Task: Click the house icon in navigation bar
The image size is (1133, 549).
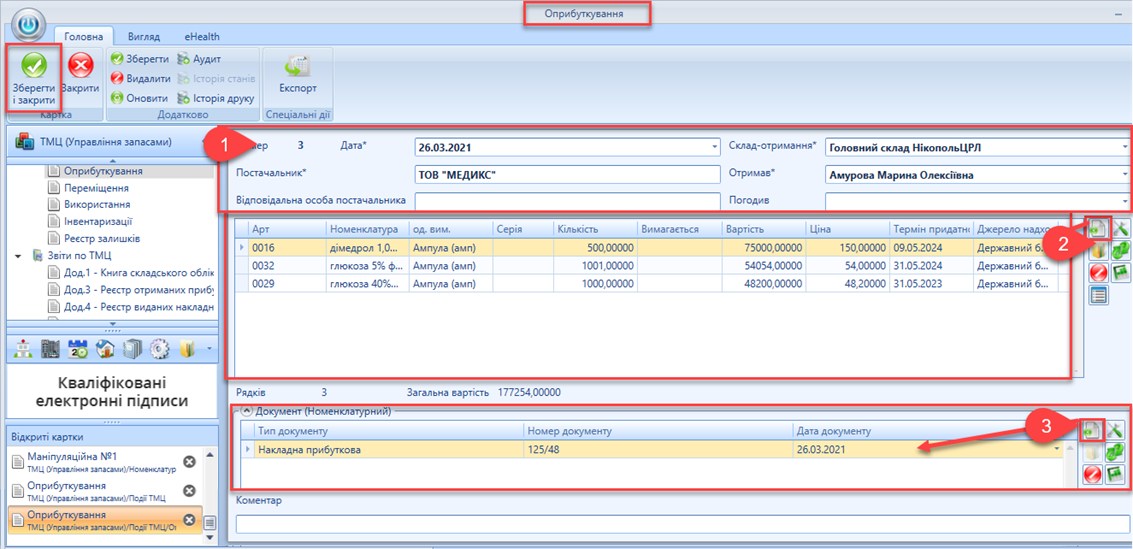Action: click(105, 349)
